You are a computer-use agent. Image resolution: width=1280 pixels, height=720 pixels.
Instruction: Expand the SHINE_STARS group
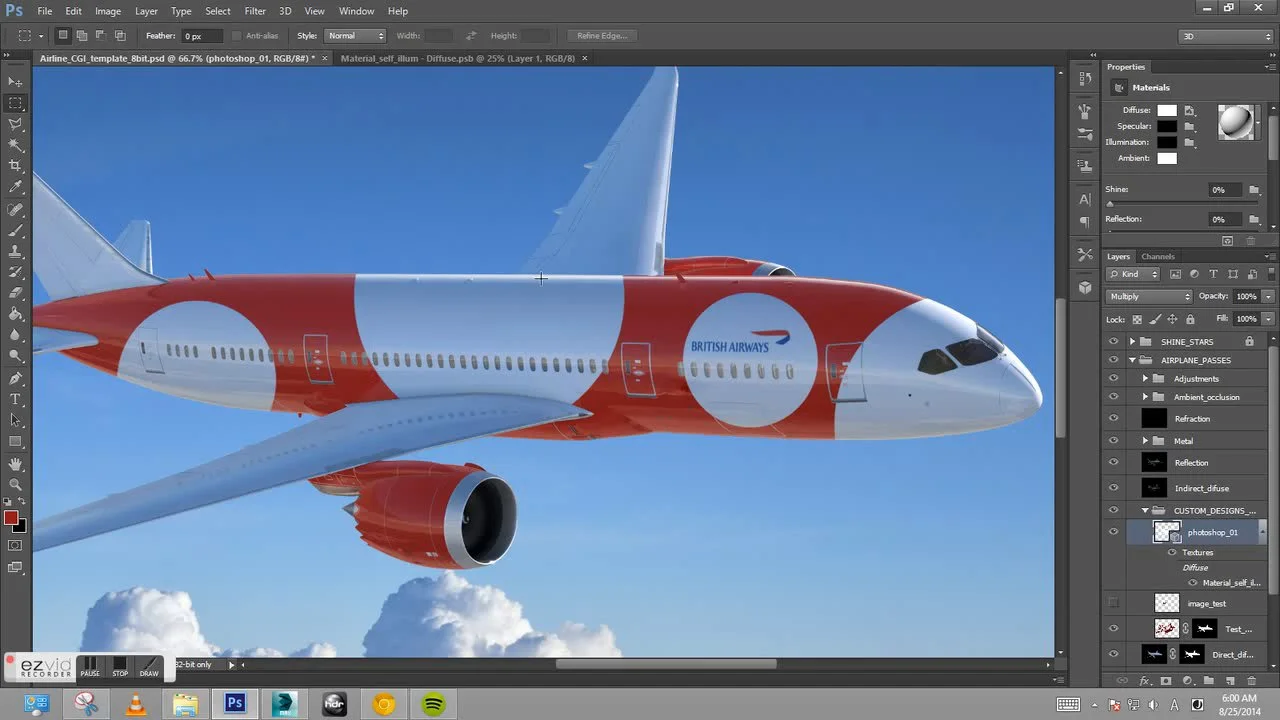pos(1133,342)
